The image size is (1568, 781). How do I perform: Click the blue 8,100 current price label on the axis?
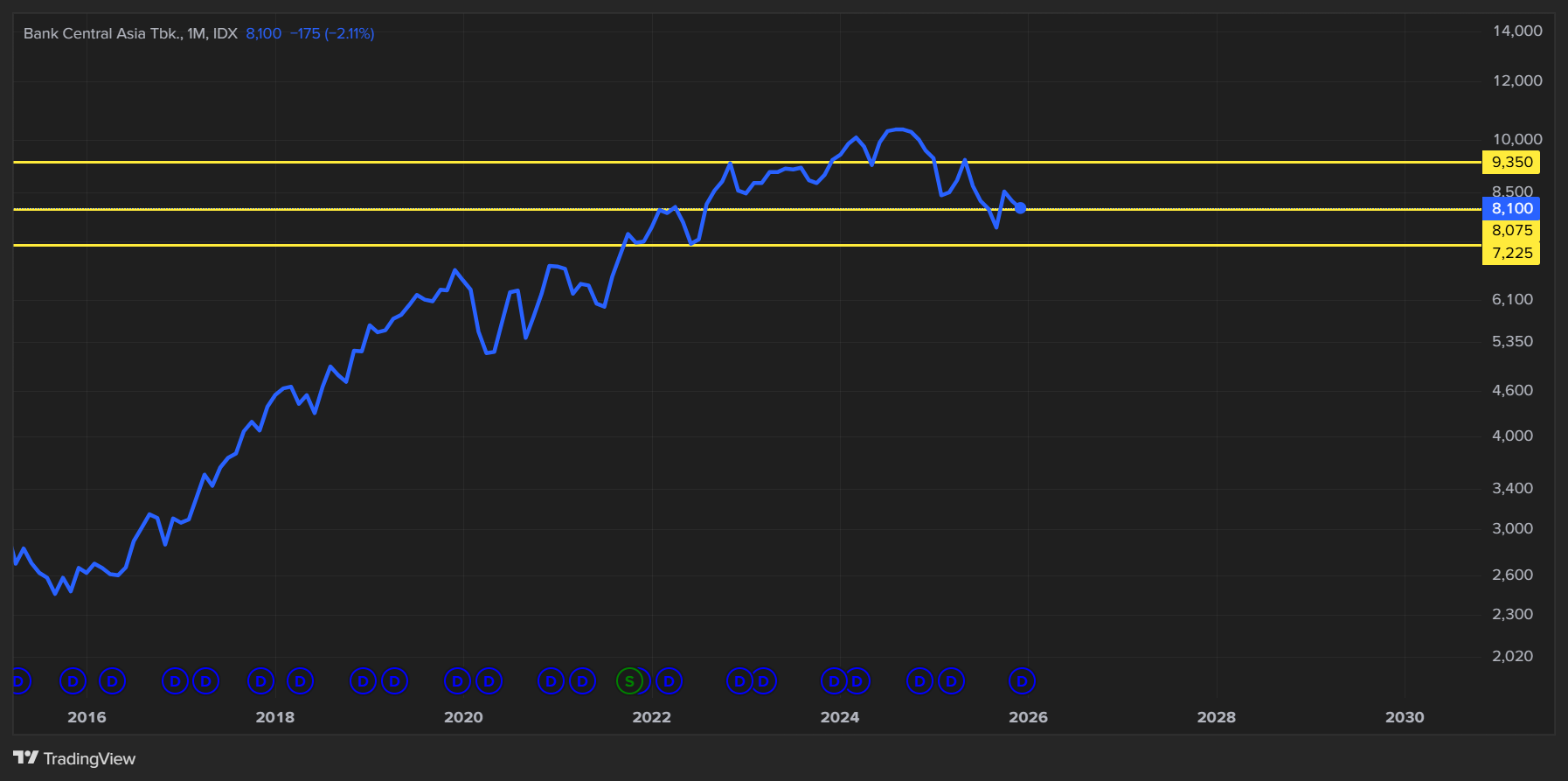click(x=1511, y=208)
